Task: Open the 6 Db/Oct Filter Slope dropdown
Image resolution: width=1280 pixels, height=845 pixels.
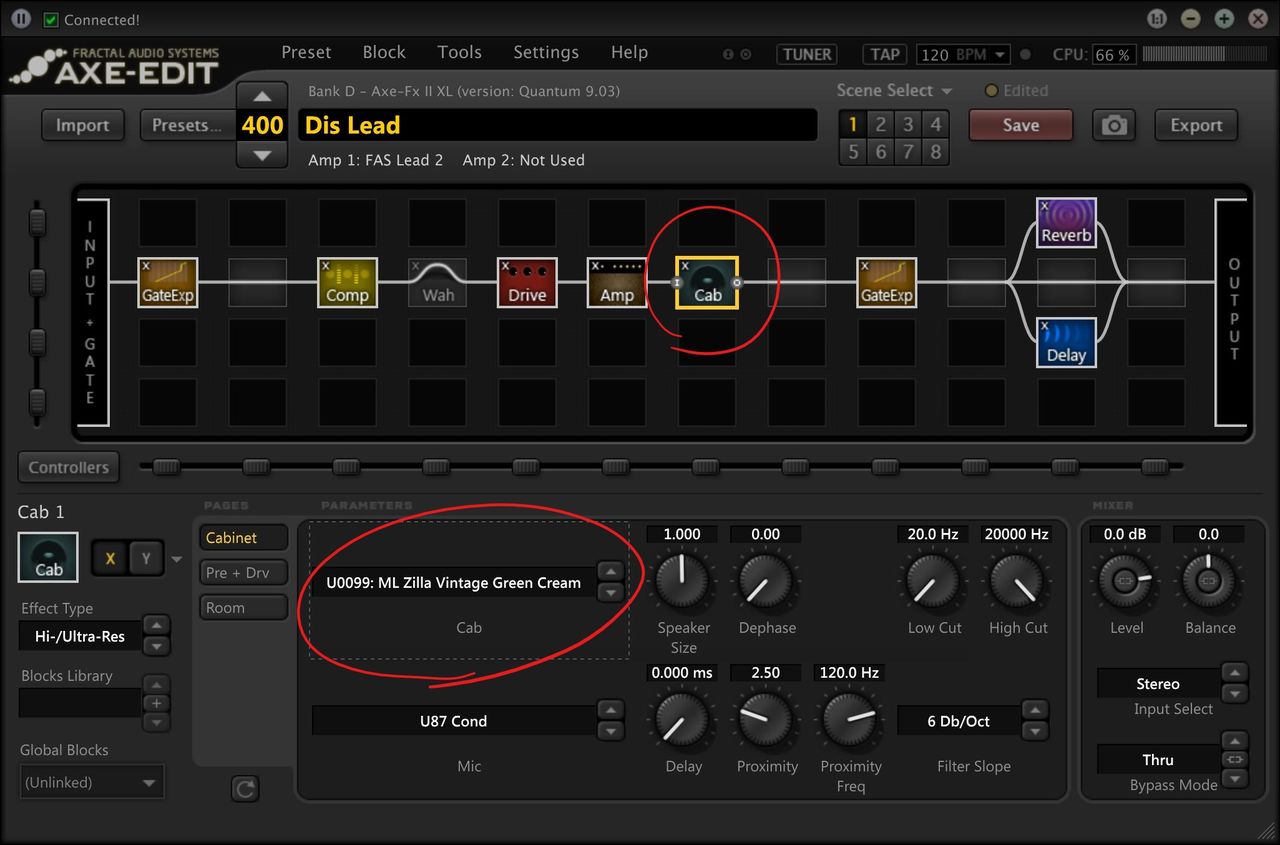Action: [958, 721]
